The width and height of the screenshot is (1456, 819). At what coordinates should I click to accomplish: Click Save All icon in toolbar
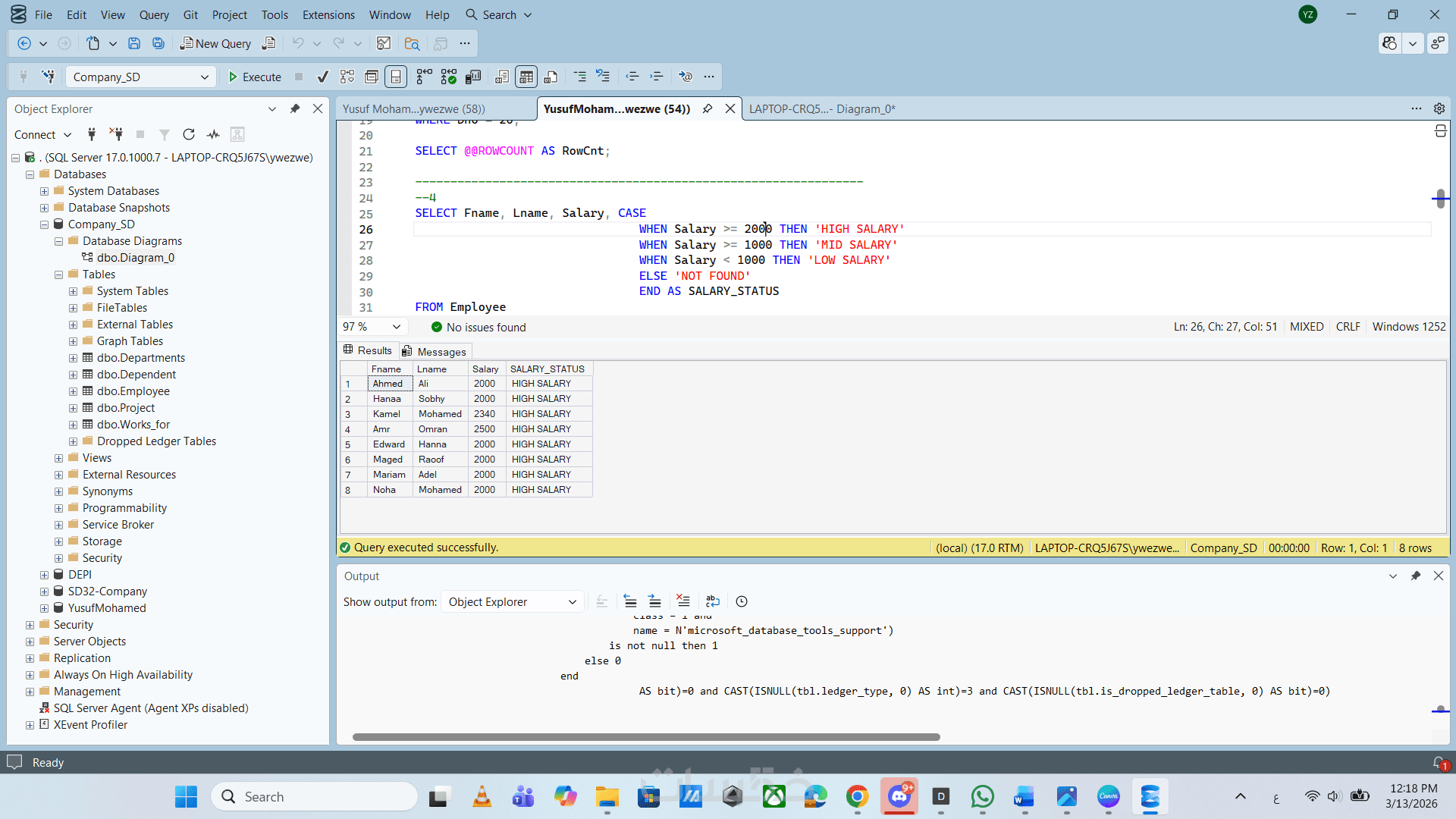(158, 43)
